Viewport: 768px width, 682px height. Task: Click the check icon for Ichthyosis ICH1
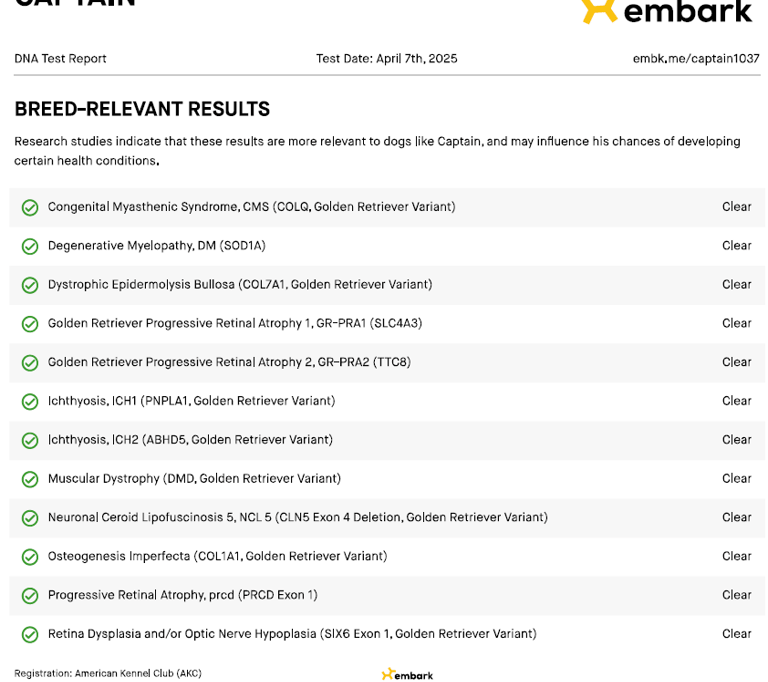coord(30,401)
